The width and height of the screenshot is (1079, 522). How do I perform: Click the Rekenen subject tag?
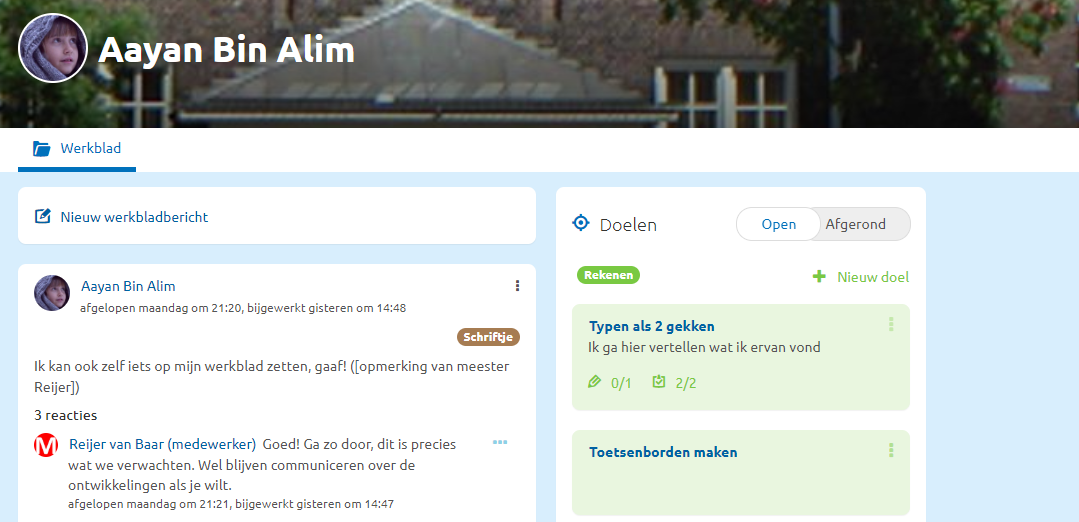pyautogui.click(x=608, y=275)
